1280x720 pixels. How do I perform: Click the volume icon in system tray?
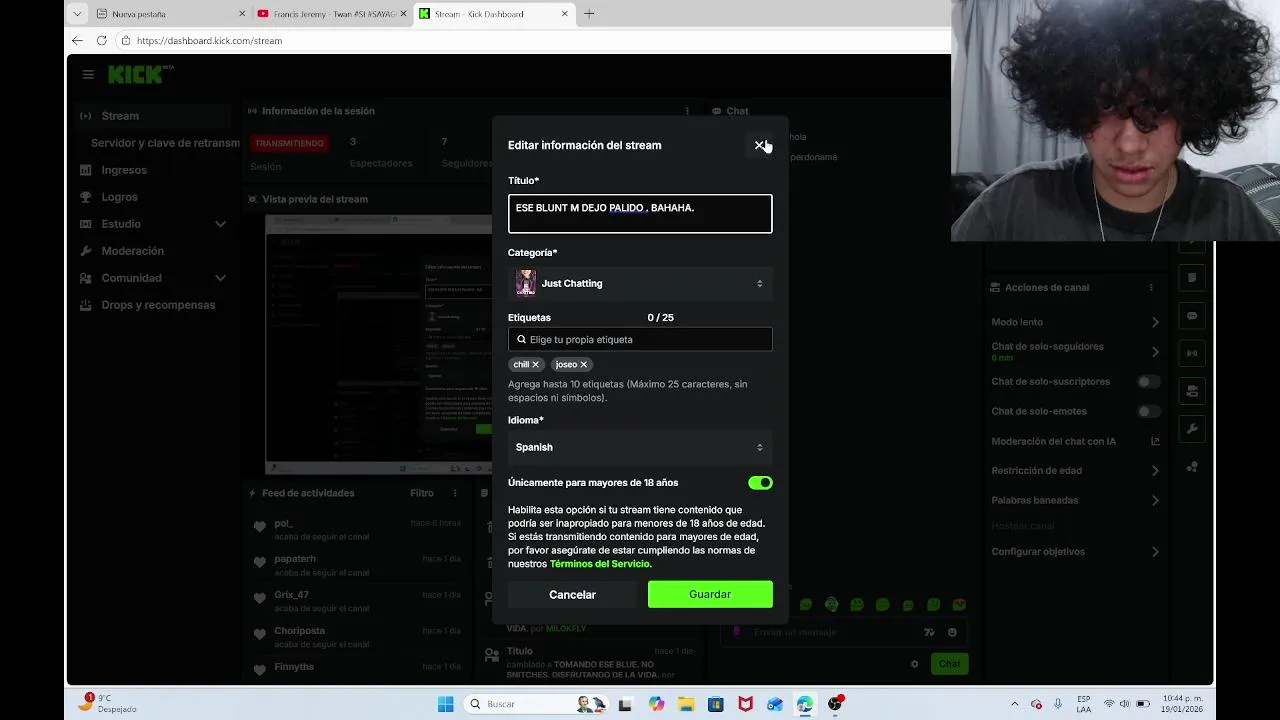(x=1125, y=704)
